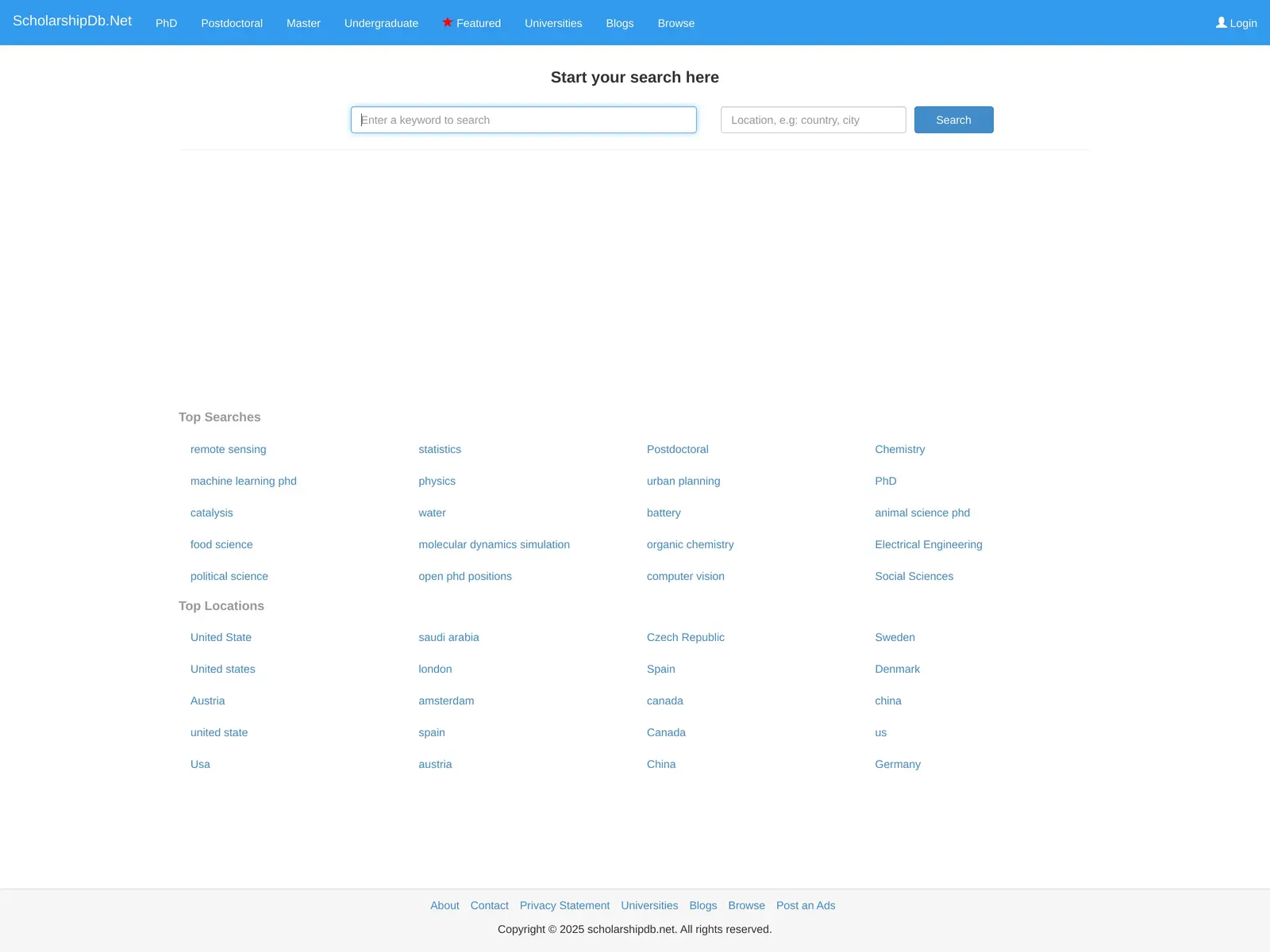The width and height of the screenshot is (1270, 952).
Task: Open the 'Sweden' location link
Action: [895, 637]
